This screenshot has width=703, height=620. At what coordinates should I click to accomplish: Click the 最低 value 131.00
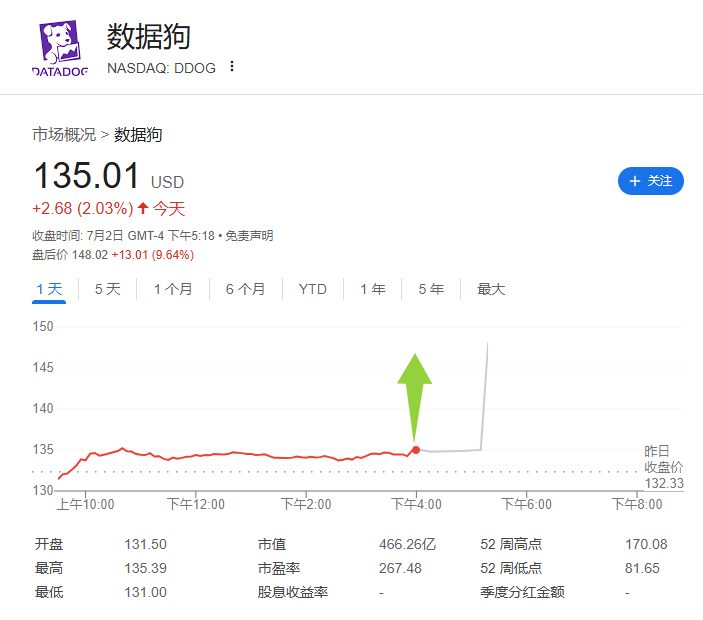click(x=145, y=592)
